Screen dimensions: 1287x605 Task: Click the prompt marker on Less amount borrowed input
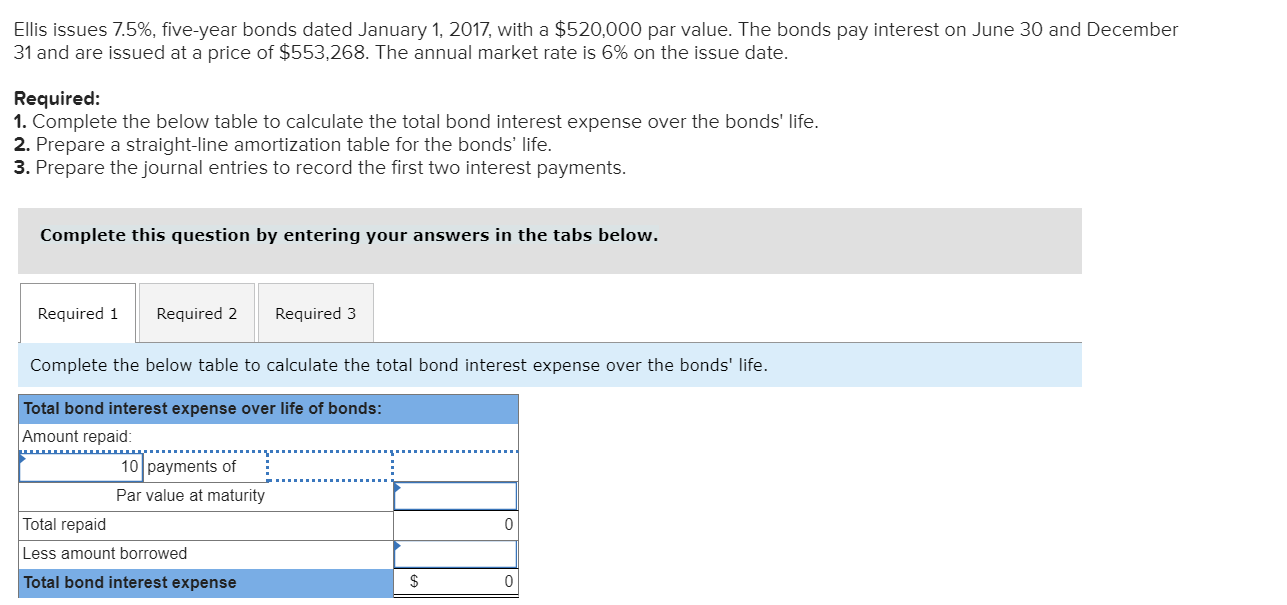[399, 547]
